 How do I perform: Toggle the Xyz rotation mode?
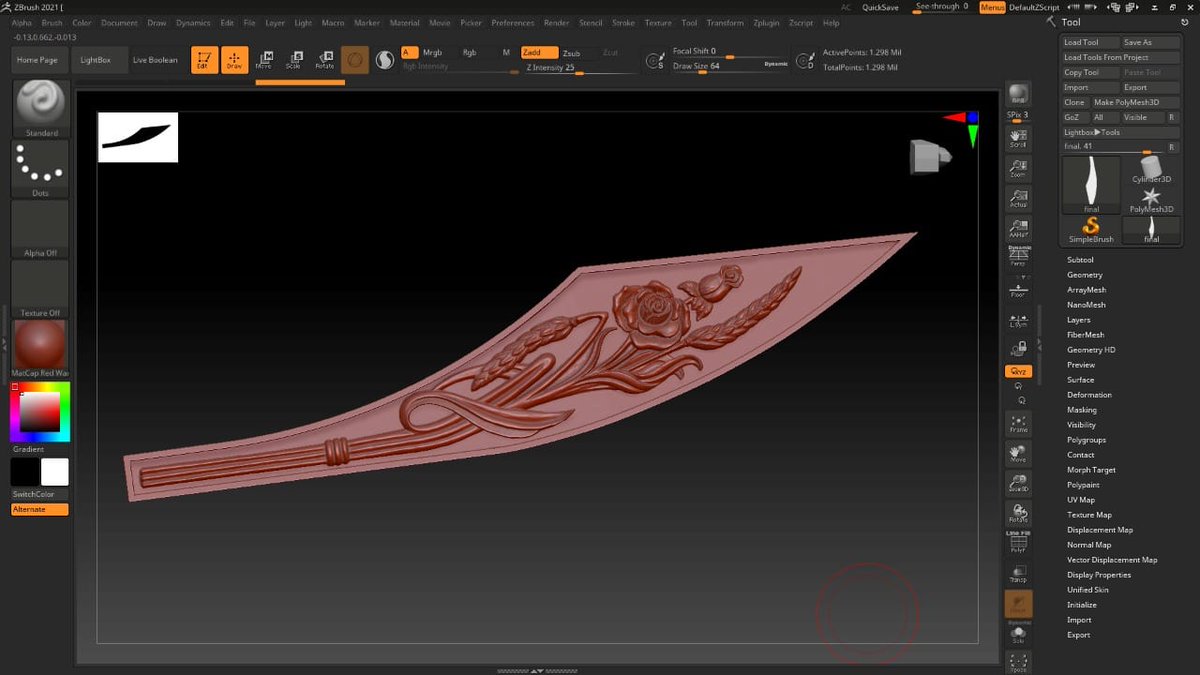pyautogui.click(x=1018, y=372)
